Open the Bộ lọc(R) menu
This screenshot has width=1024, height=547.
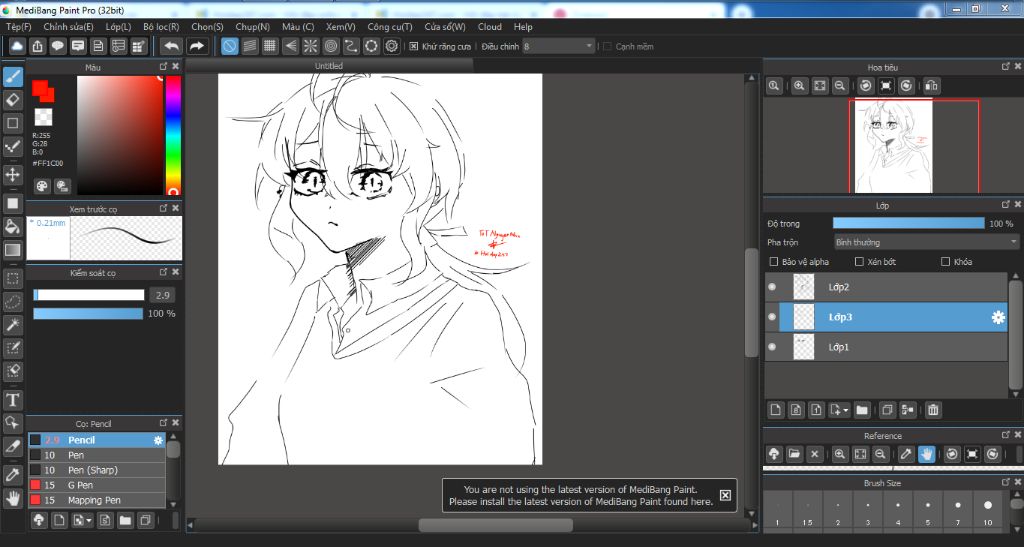coord(161,27)
